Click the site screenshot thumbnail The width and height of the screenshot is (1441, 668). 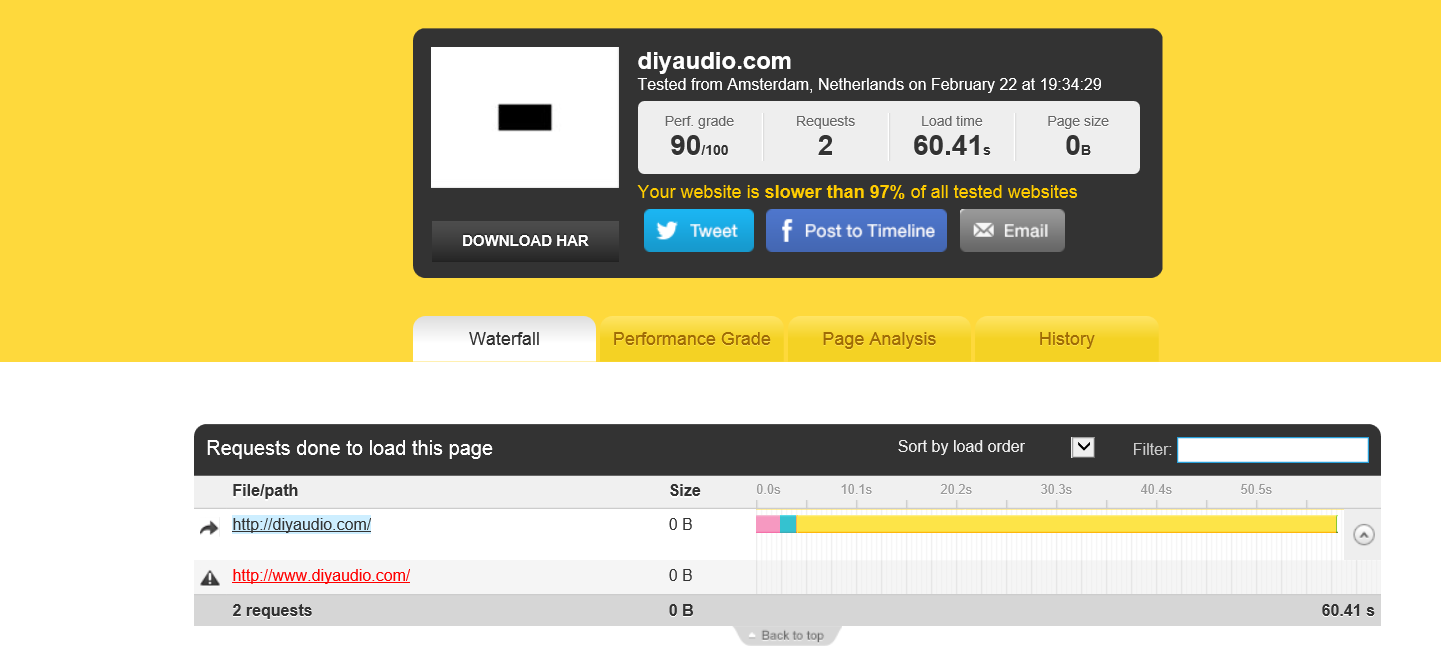525,117
